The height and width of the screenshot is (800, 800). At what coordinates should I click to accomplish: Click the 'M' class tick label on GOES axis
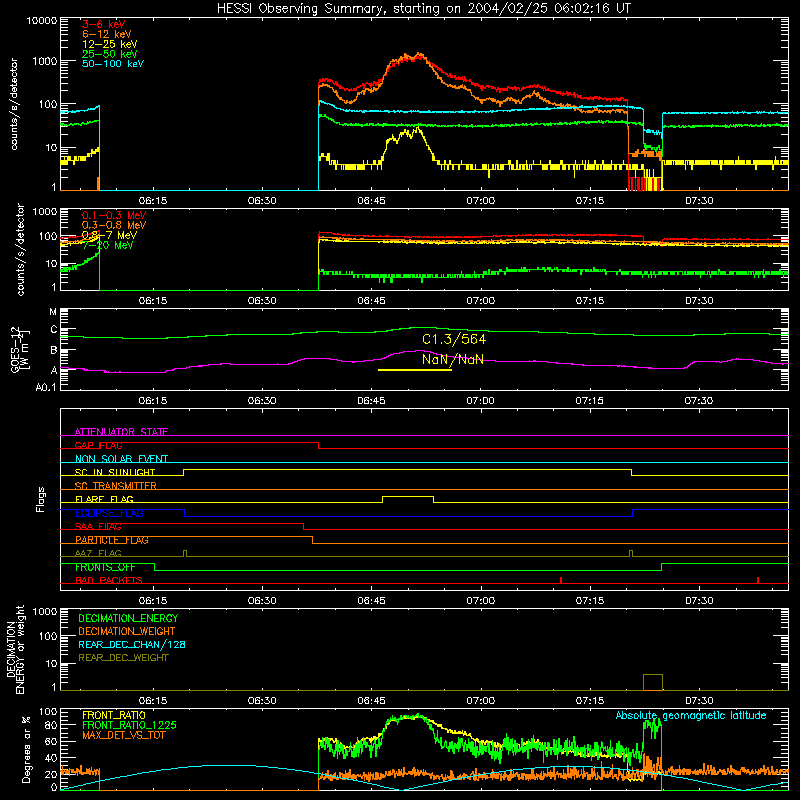coord(53,312)
